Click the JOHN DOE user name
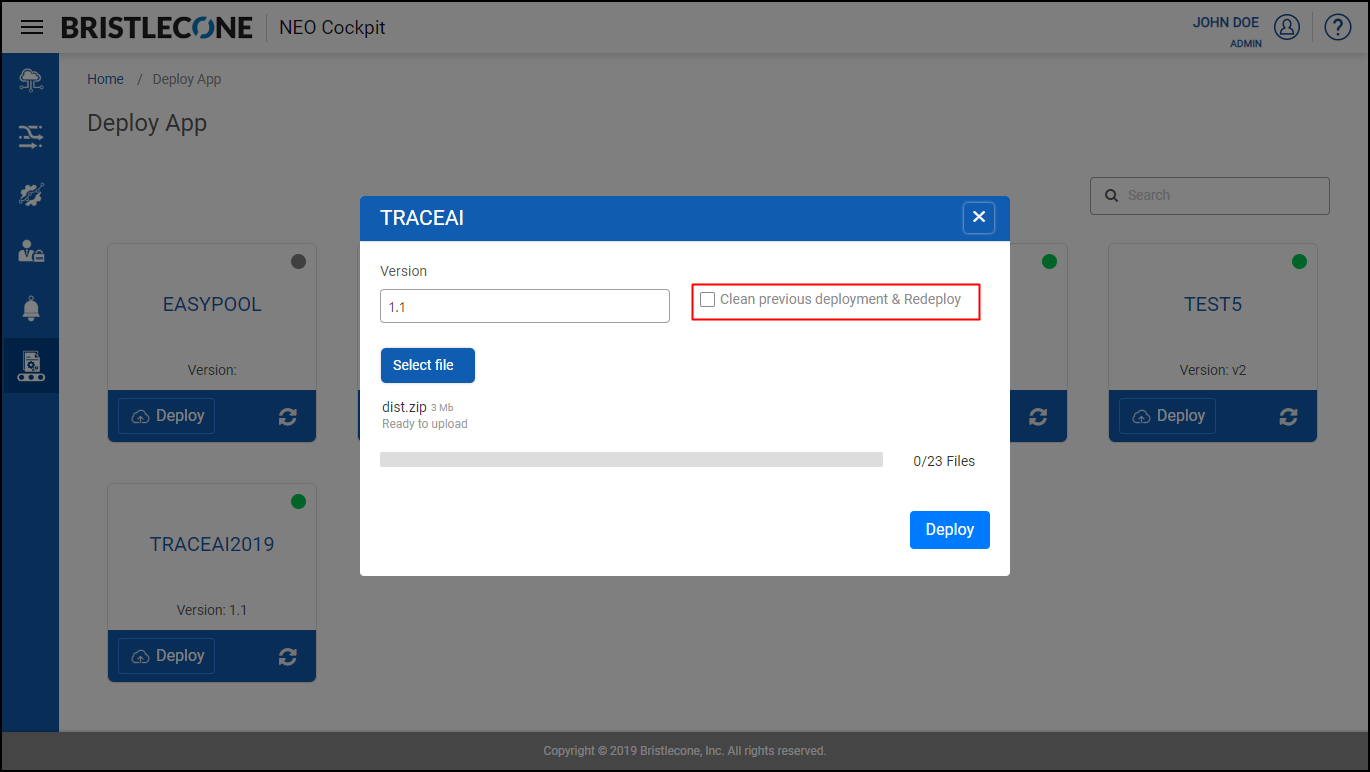The width and height of the screenshot is (1370, 772). tap(1226, 23)
